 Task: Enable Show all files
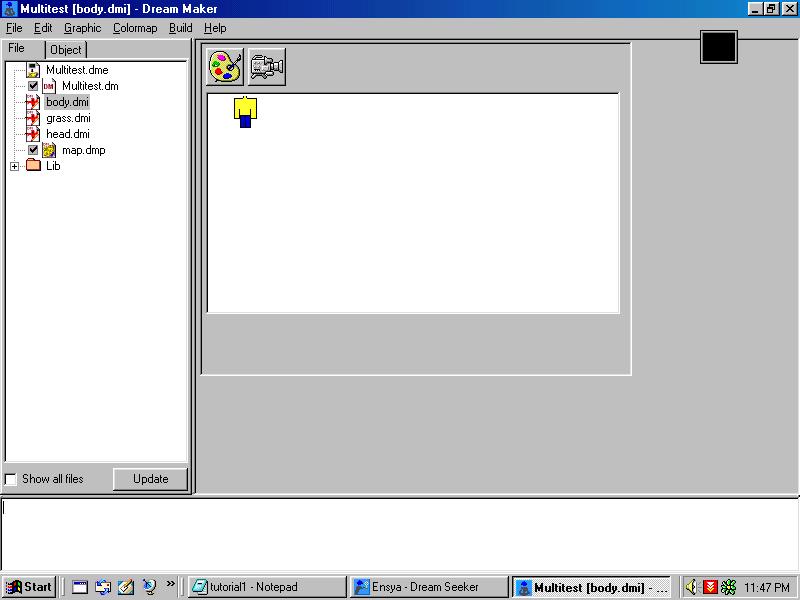pyautogui.click(x=11, y=479)
